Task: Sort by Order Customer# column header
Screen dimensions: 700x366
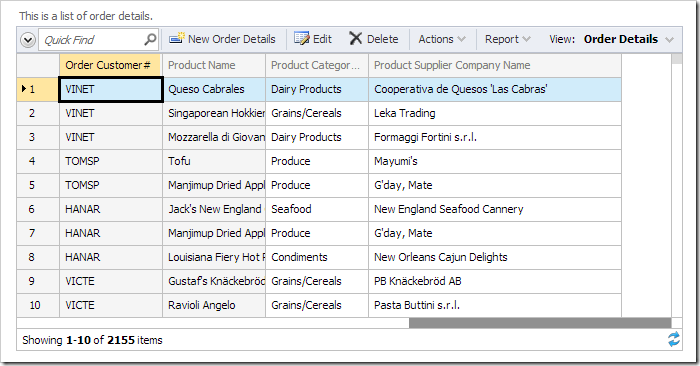Action: [111, 65]
